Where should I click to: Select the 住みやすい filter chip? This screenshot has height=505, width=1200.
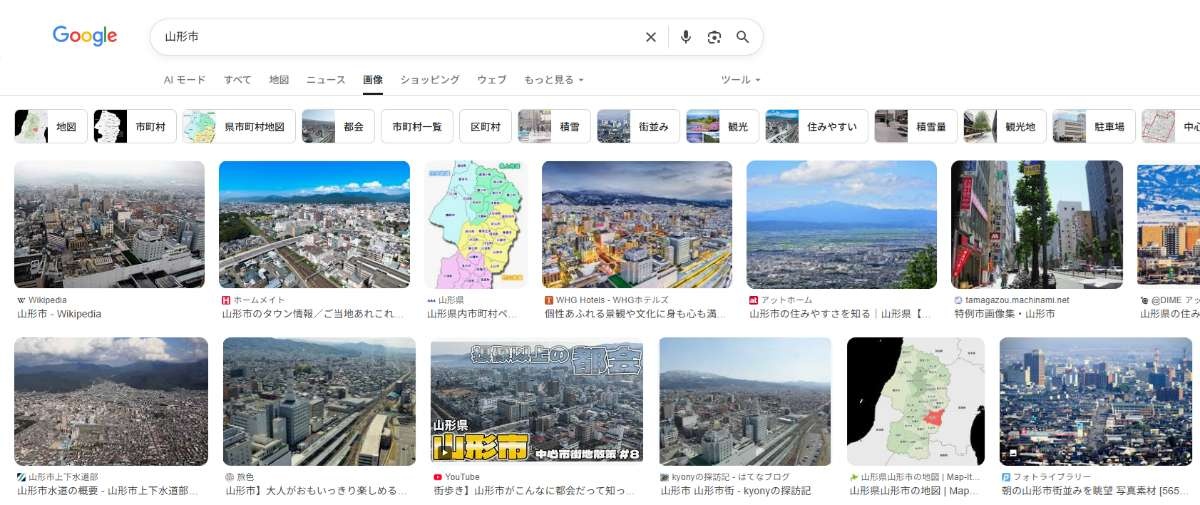coord(816,127)
